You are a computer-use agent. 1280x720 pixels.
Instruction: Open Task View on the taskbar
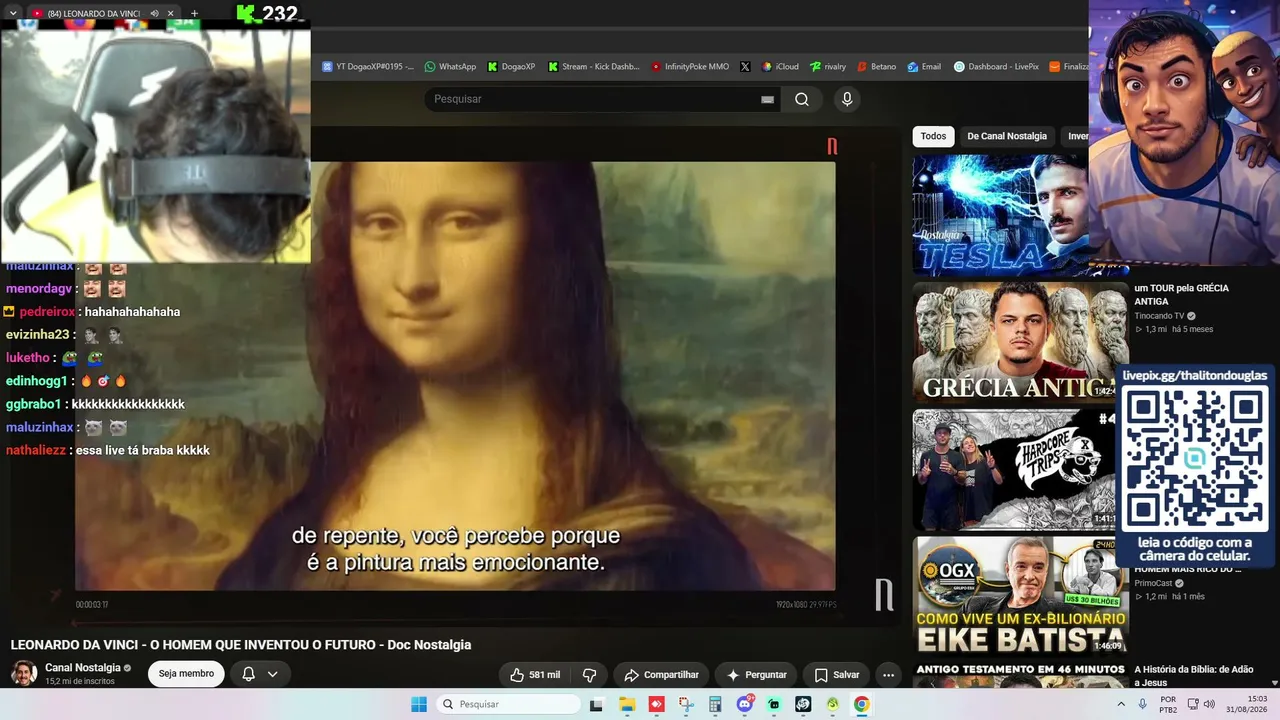click(597, 704)
